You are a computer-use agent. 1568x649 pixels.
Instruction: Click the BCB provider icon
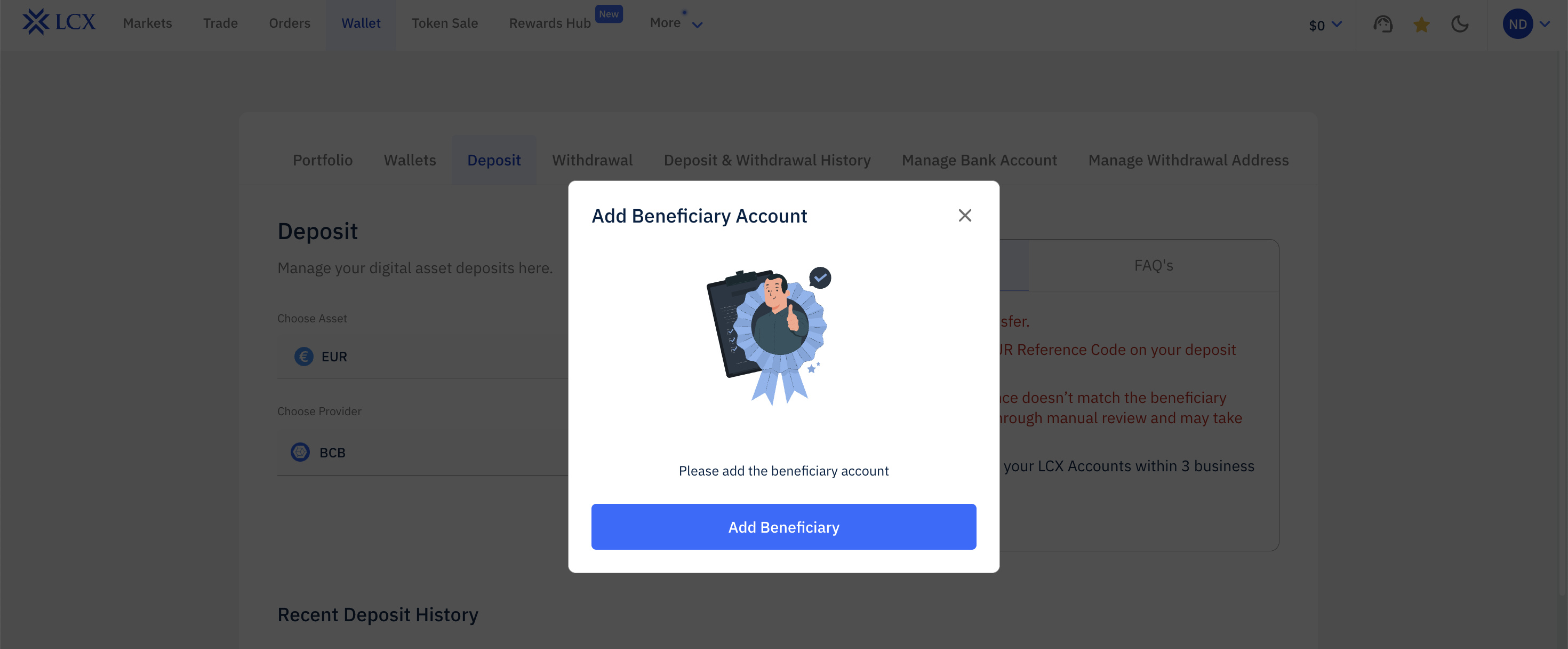pos(300,452)
